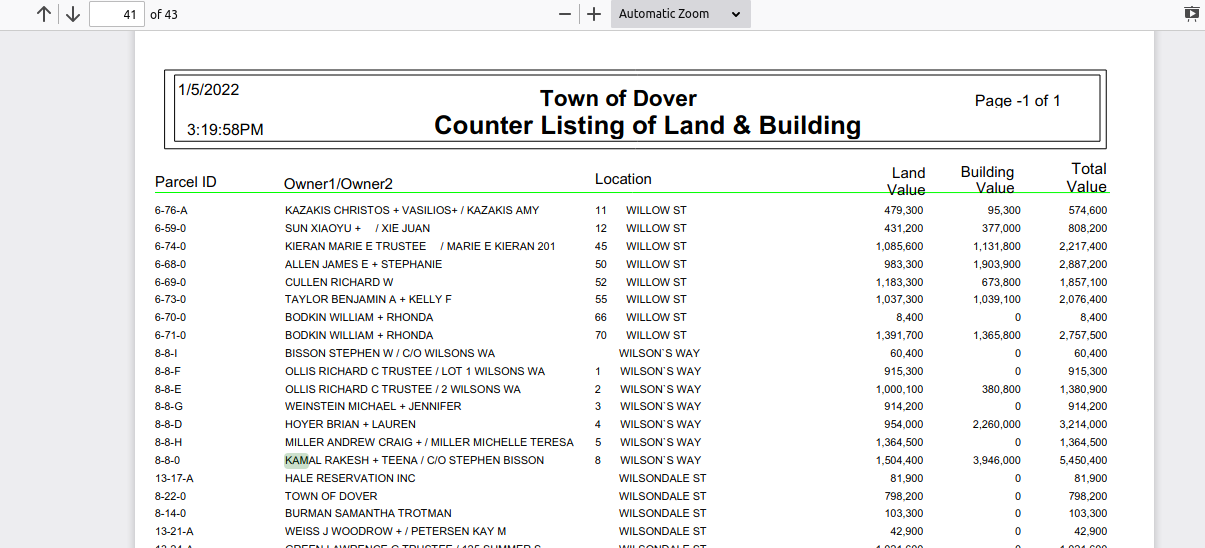Select WEISS J WOODROW owner entry
This screenshot has height=548, width=1205.
pyautogui.click(x=395, y=532)
